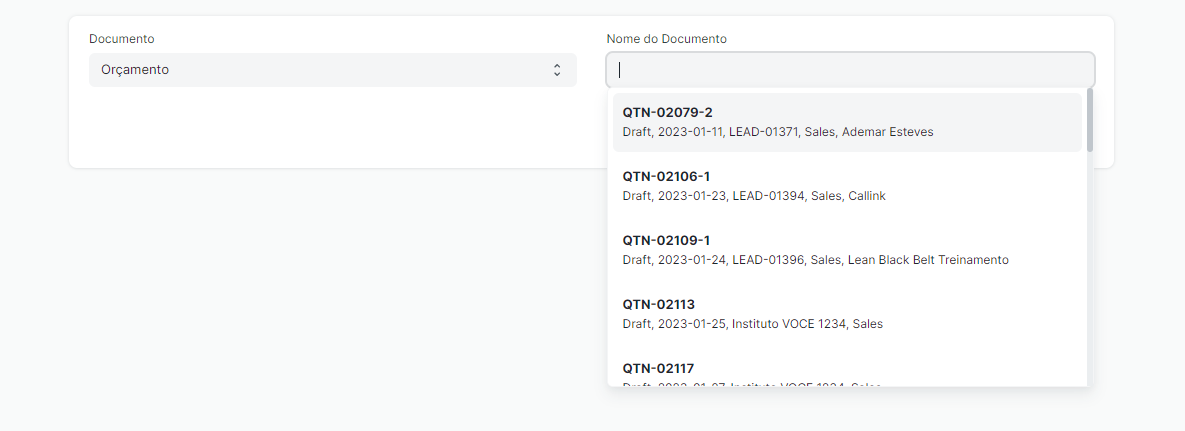The image size is (1185, 431).
Task: Click the LEAD-01396 description line
Action: coord(815,260)
